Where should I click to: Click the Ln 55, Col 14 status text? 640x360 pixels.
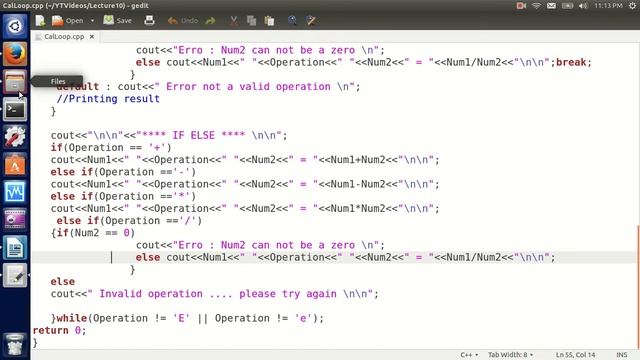point(576,355)
